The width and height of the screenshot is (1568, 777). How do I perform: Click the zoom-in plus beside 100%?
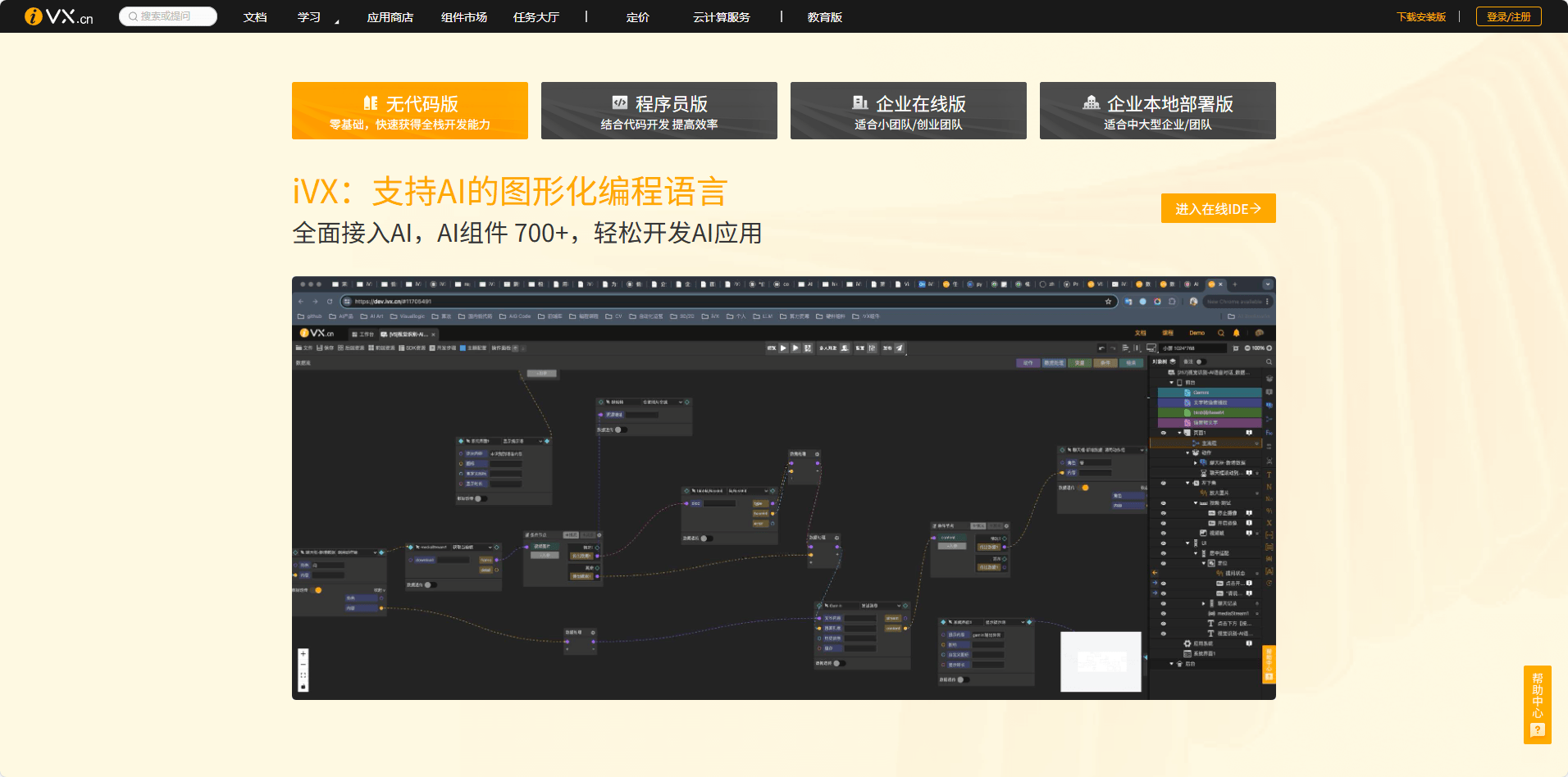tap(1269, 348)
